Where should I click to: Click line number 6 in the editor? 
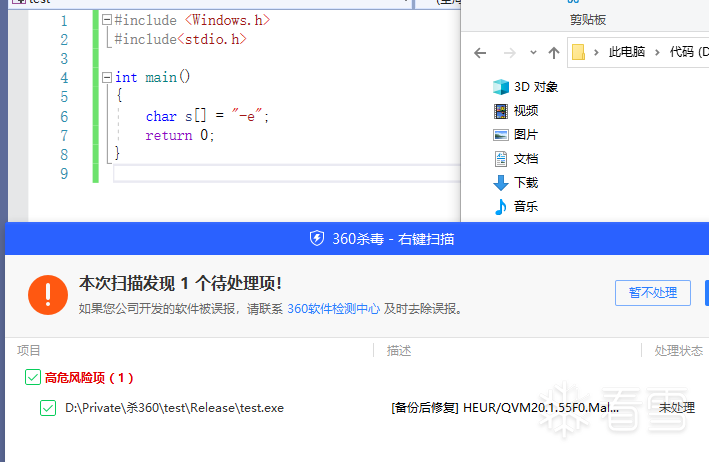pos(64,117)
